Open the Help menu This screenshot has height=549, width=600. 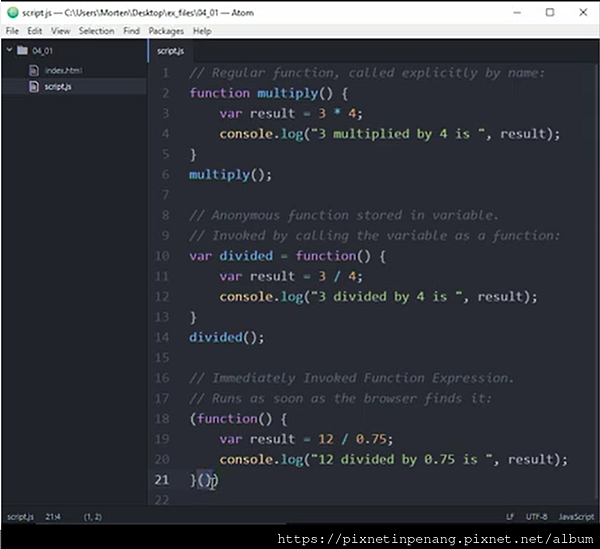tap(202, 31)
